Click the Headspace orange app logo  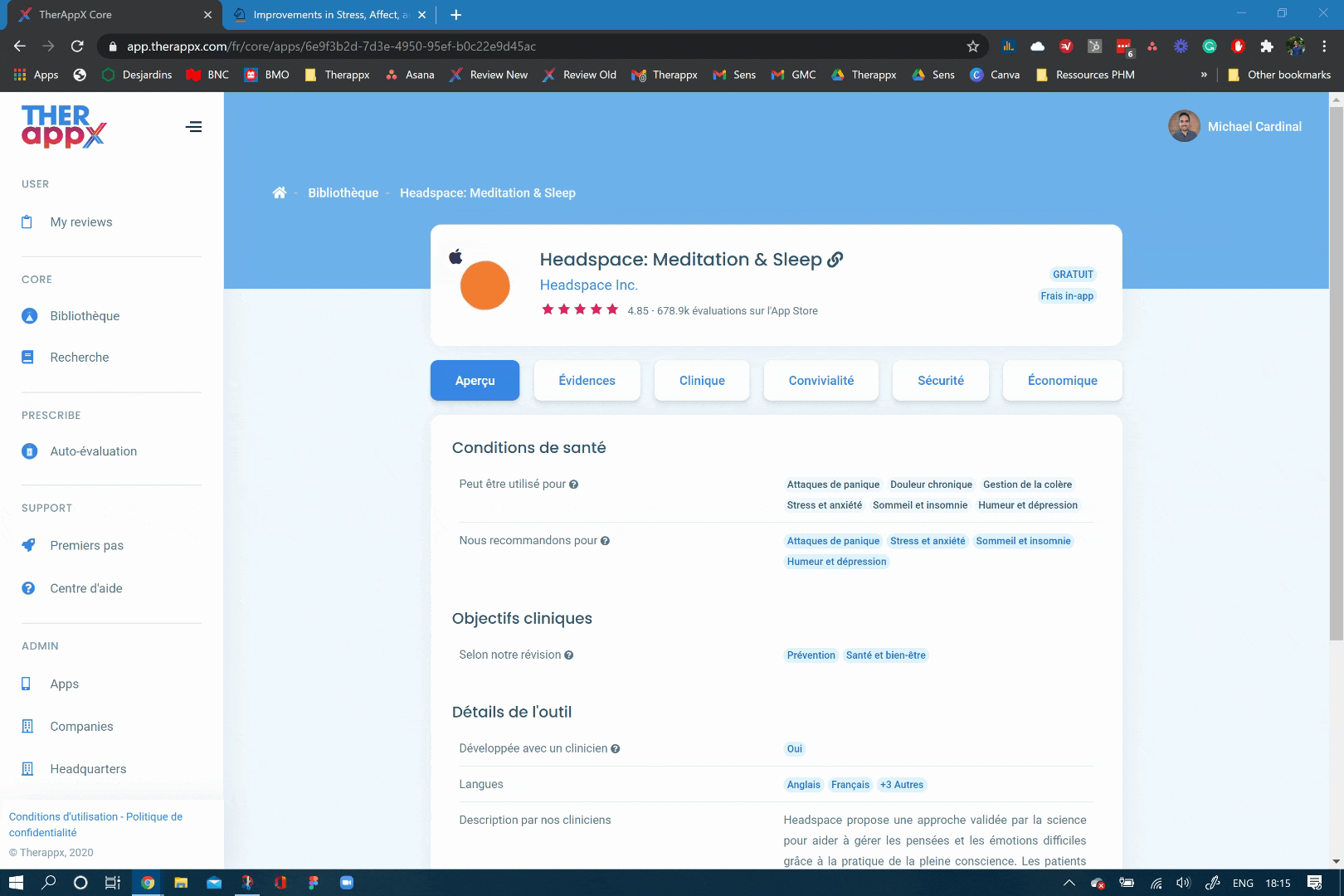click(x=485, y=285)
